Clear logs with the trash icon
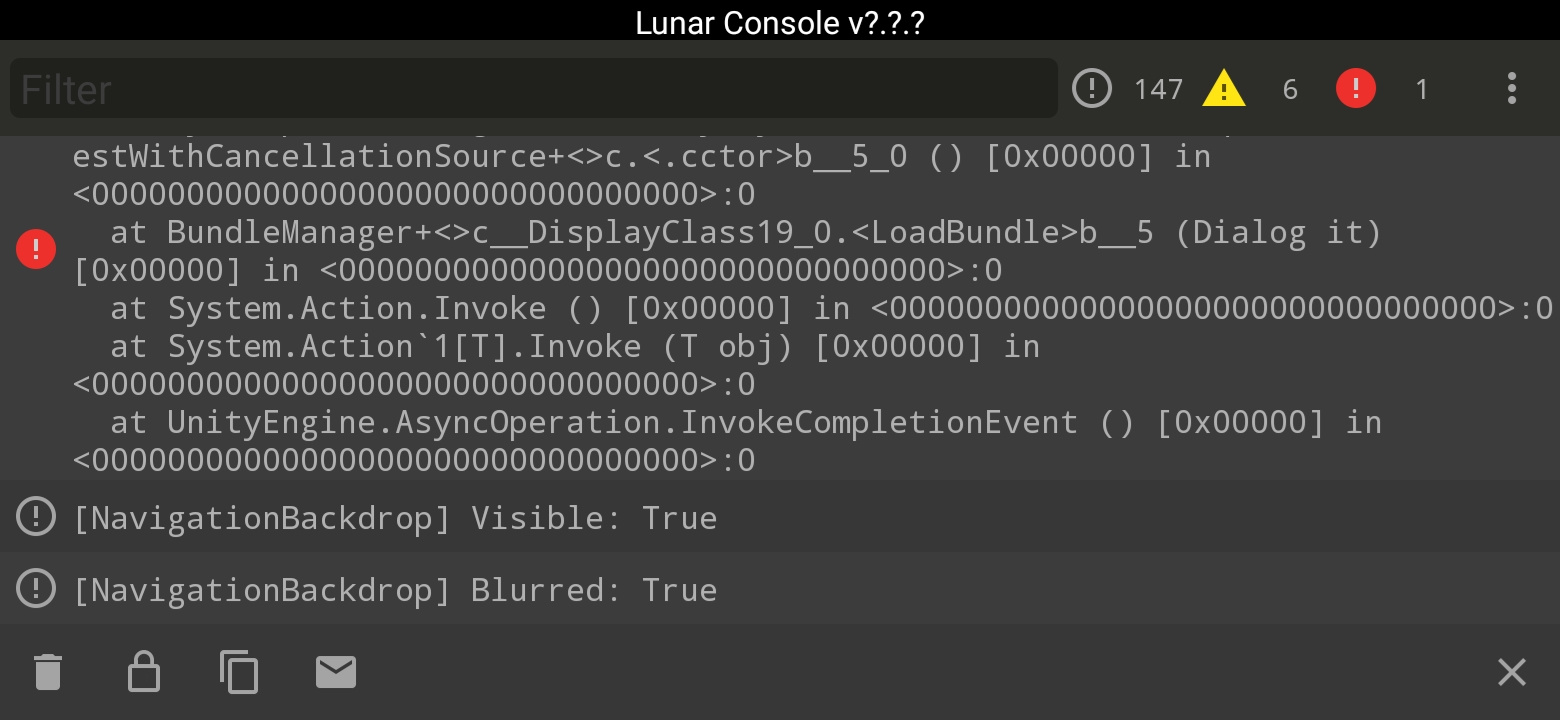This screenshot has height=720, width=1560. click(48, 672)
